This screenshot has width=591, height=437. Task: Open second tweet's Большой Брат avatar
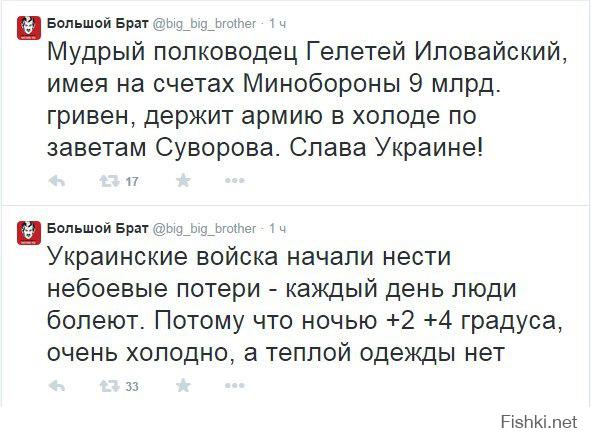pos(29,233)
